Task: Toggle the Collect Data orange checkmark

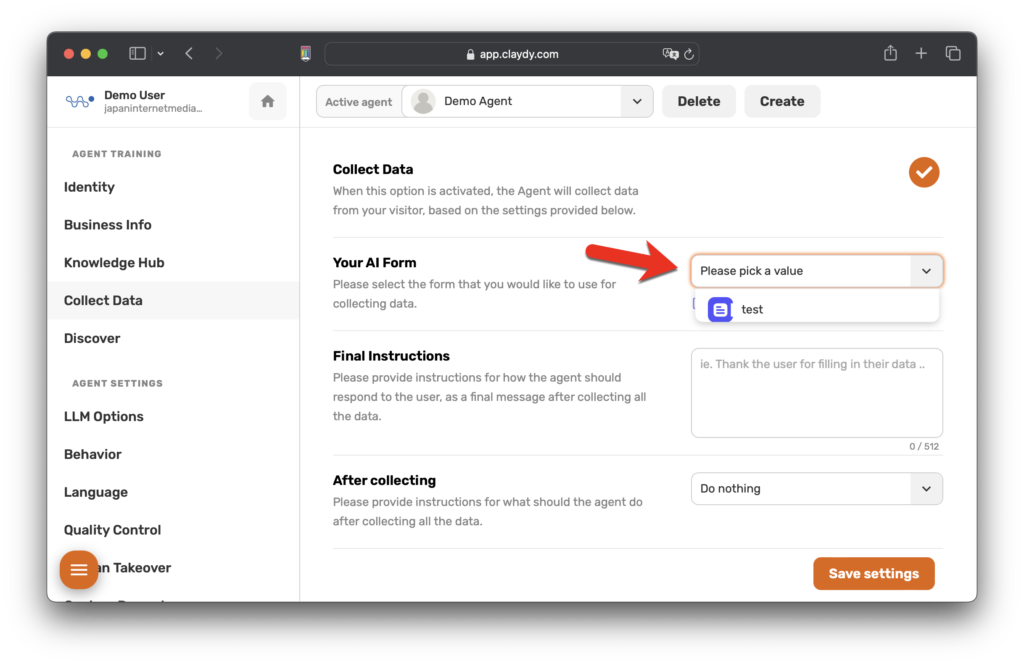Action: [923, 172]
